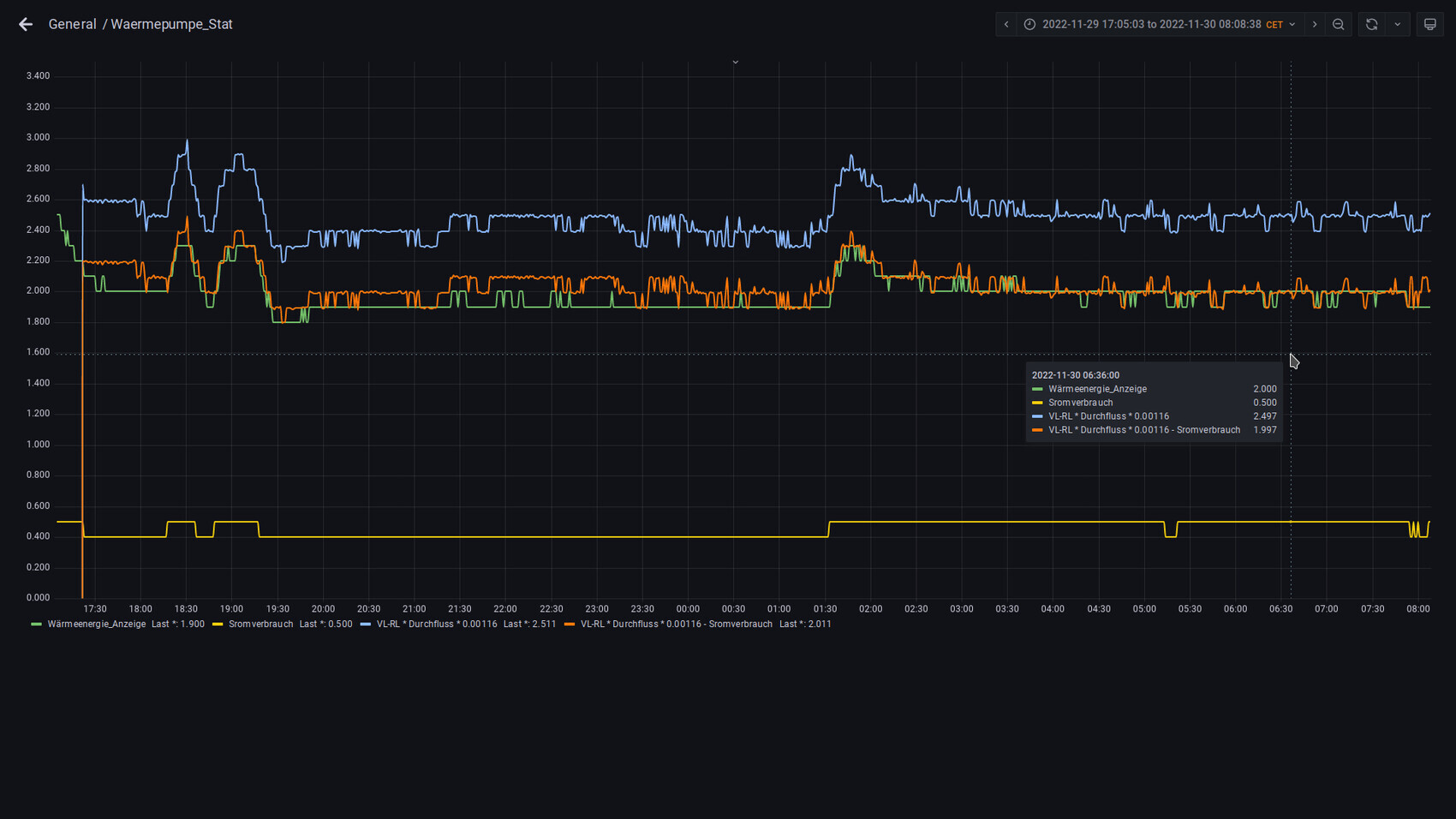Refresh the dashboard
1456x819 pixels.
[1371, 24]
